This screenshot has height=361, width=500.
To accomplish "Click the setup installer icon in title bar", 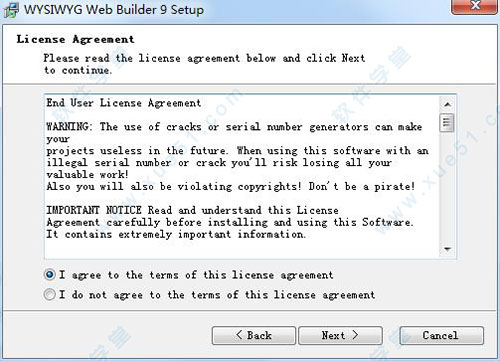I will pos(11,9).
